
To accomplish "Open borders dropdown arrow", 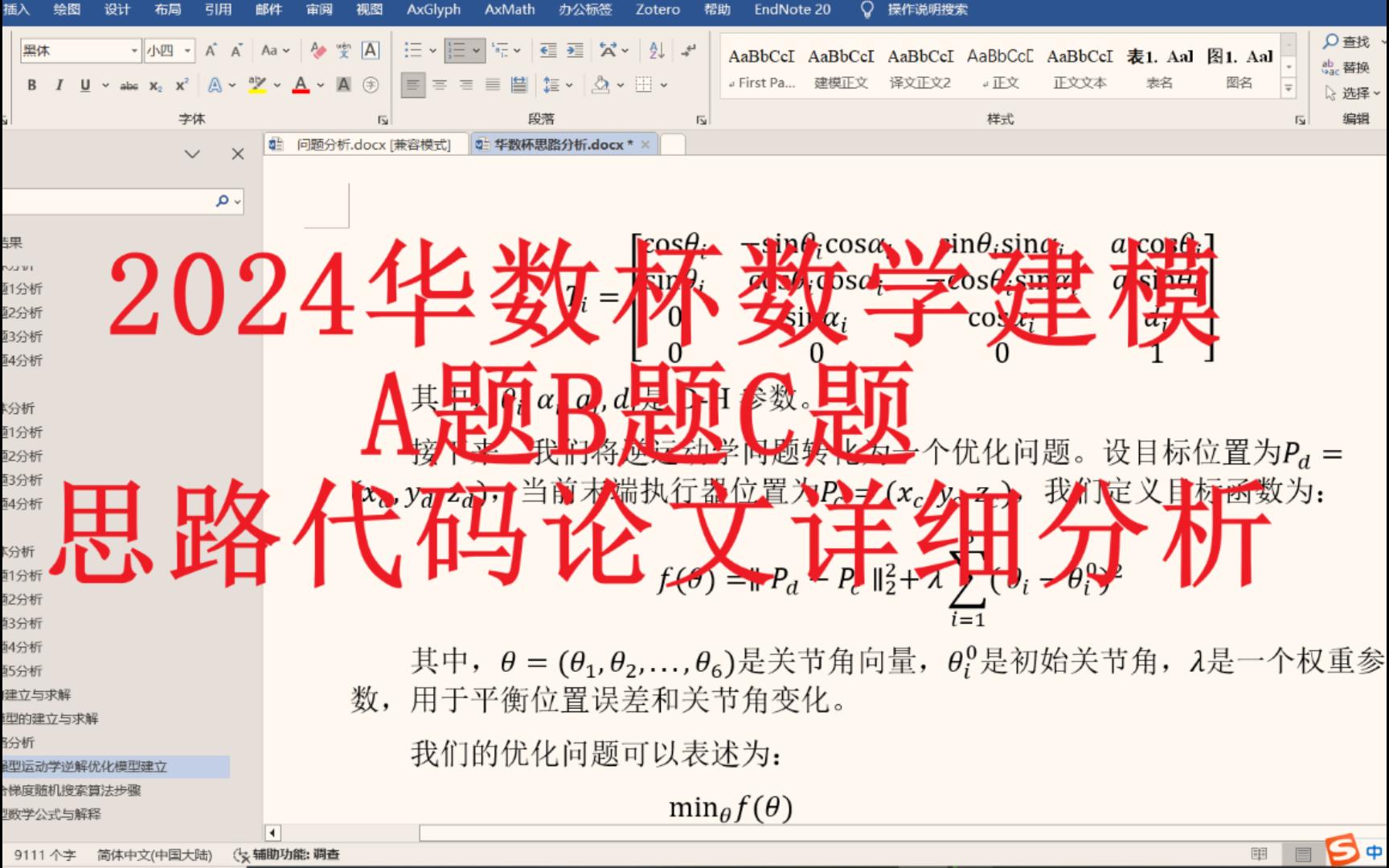I will point(663,84).
